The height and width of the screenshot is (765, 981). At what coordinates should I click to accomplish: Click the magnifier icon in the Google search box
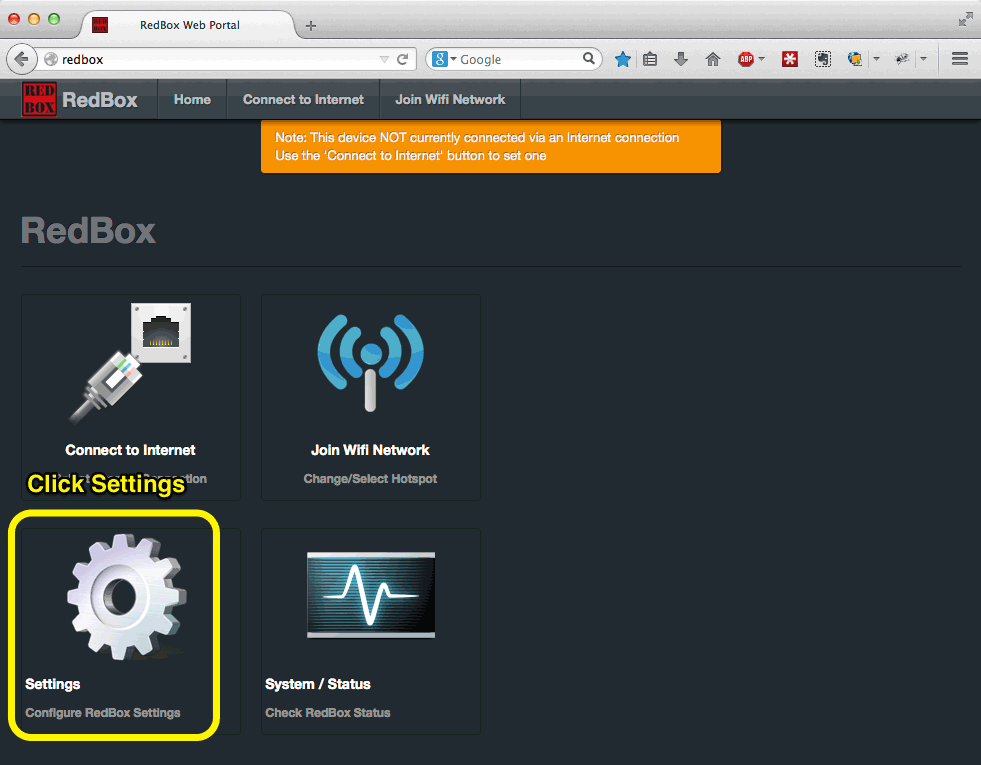[589, 59]
